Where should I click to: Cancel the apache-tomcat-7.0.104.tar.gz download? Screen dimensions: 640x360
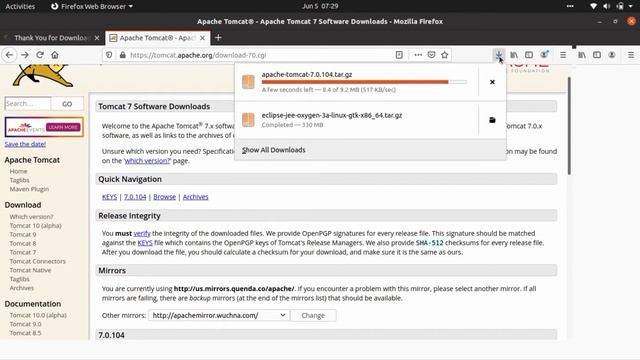pyautogui.click(x=492, y=82)
